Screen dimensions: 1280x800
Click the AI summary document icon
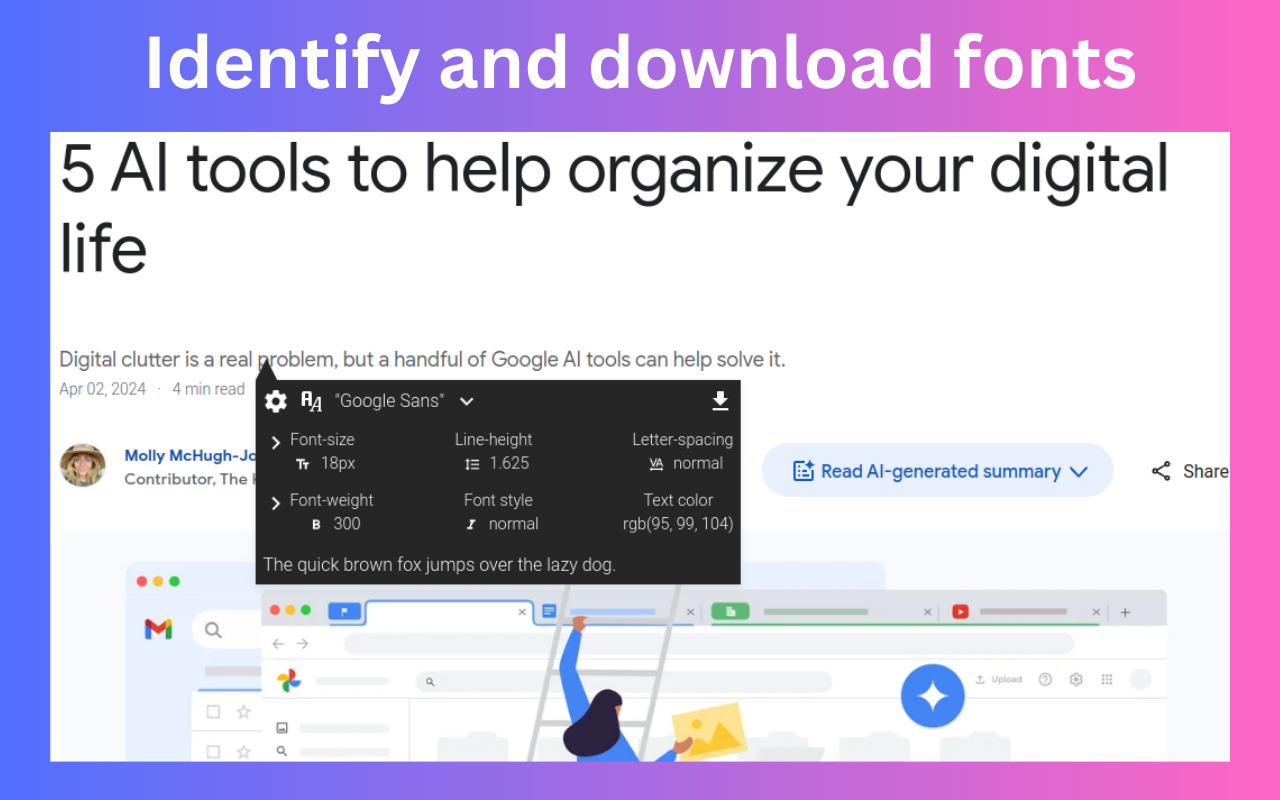(802, 470)
